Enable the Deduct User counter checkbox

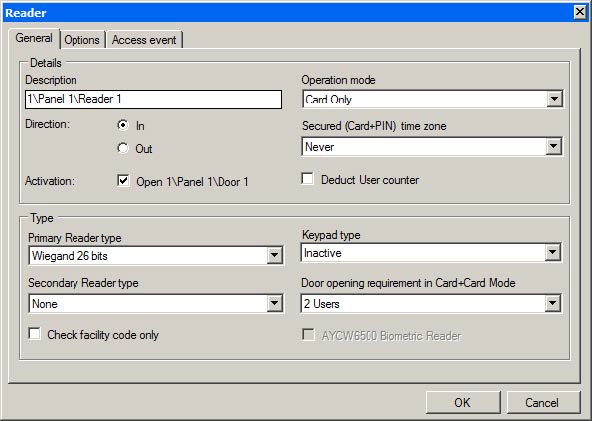(307, 179)
